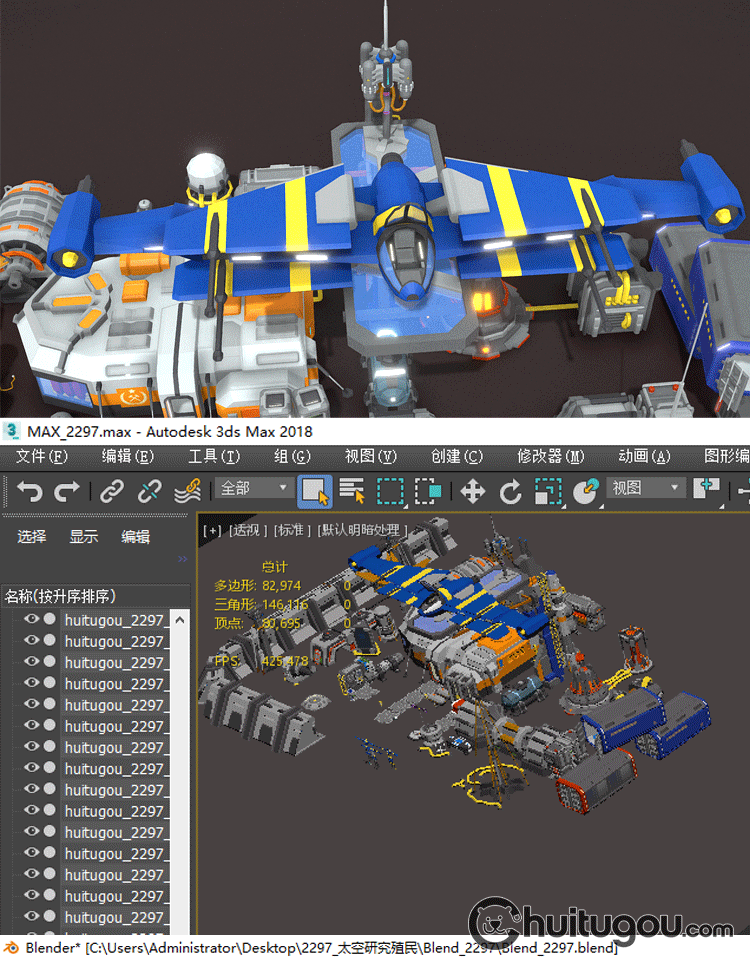Click the Bind to Space Warp icon
The width and height of the screenshot is (750, 960).
click(187, 491)
